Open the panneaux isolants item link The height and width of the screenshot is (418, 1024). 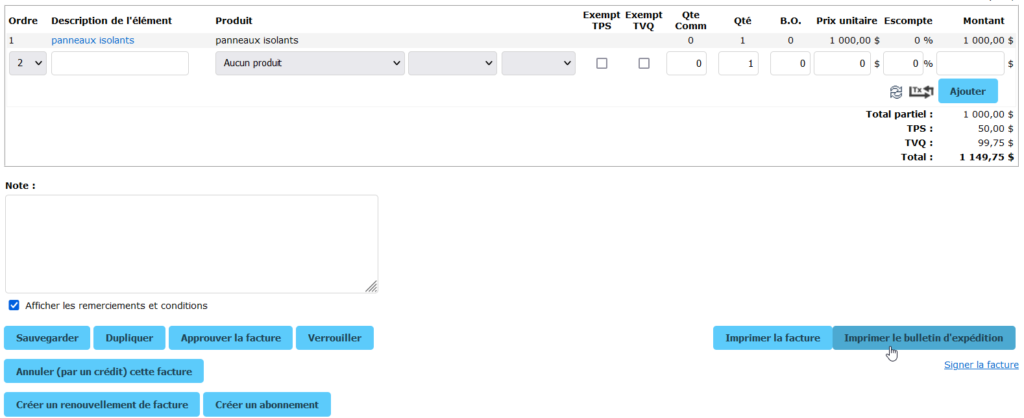93,40
